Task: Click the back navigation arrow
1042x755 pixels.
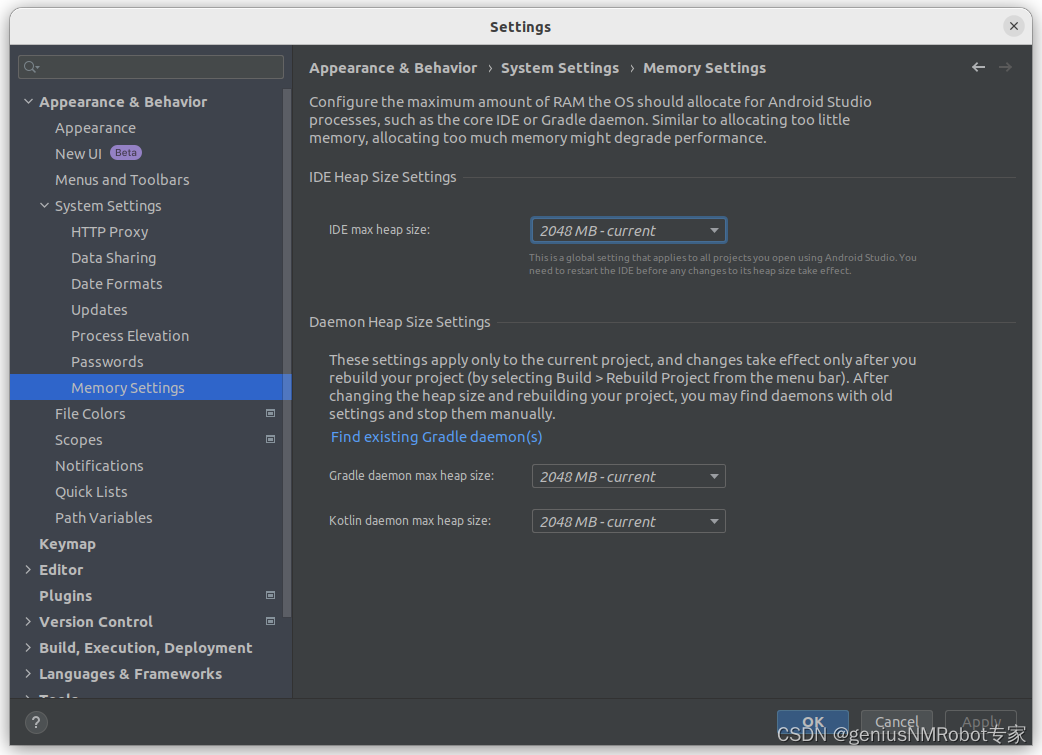Action: point(978,67)
